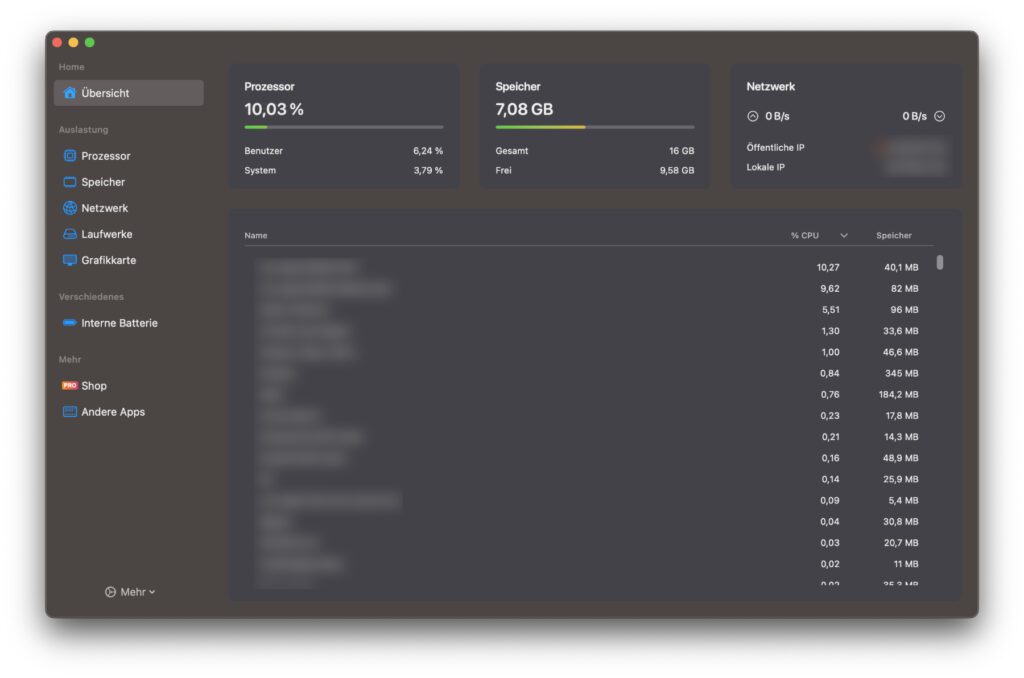Viewport: 1024px width, 678px height.
Task: Click the Speicher memory icon in sidebar
Action: click(x=69, y=182)
